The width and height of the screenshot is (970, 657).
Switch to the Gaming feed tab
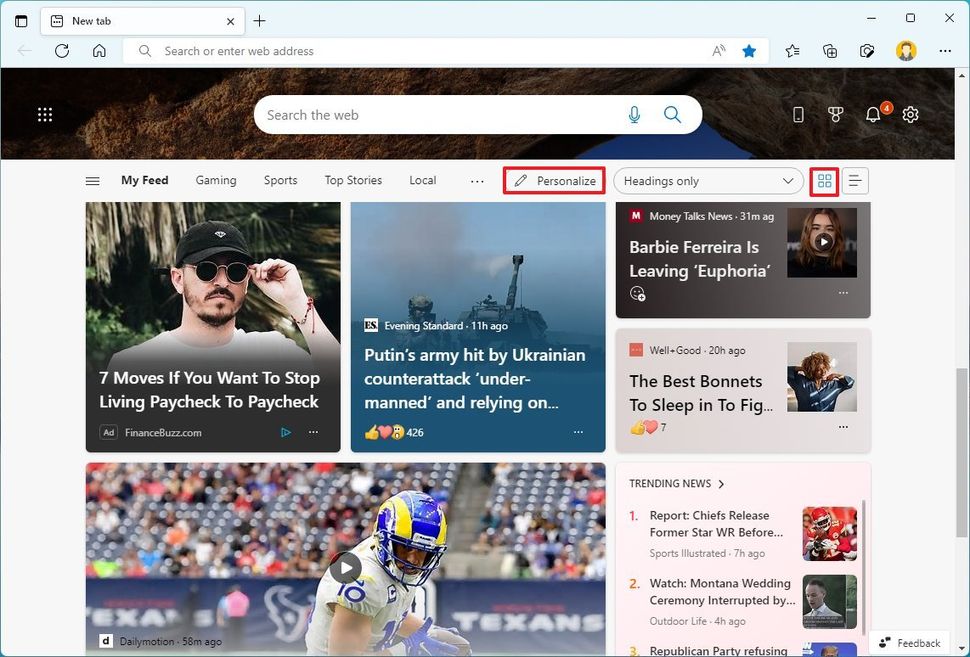point(216,181)
